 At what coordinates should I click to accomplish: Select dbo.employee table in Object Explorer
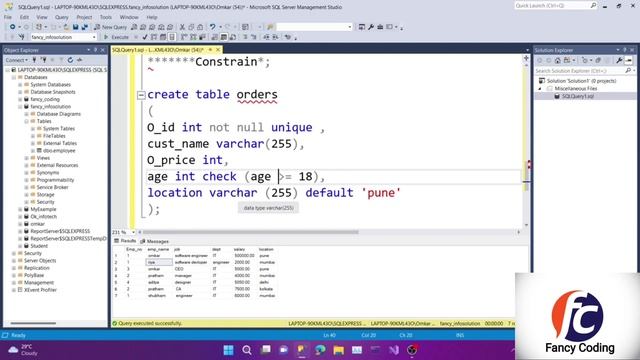(59, 151)
